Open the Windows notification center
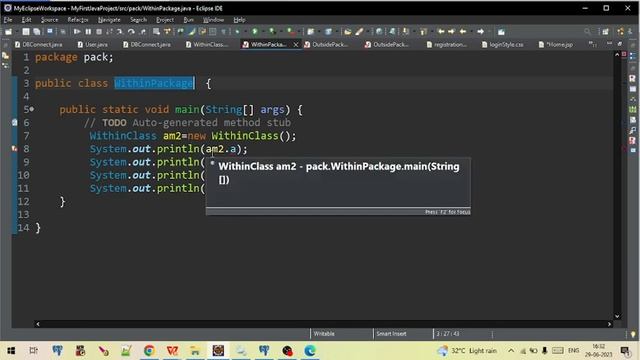 (x=625, y=350)
